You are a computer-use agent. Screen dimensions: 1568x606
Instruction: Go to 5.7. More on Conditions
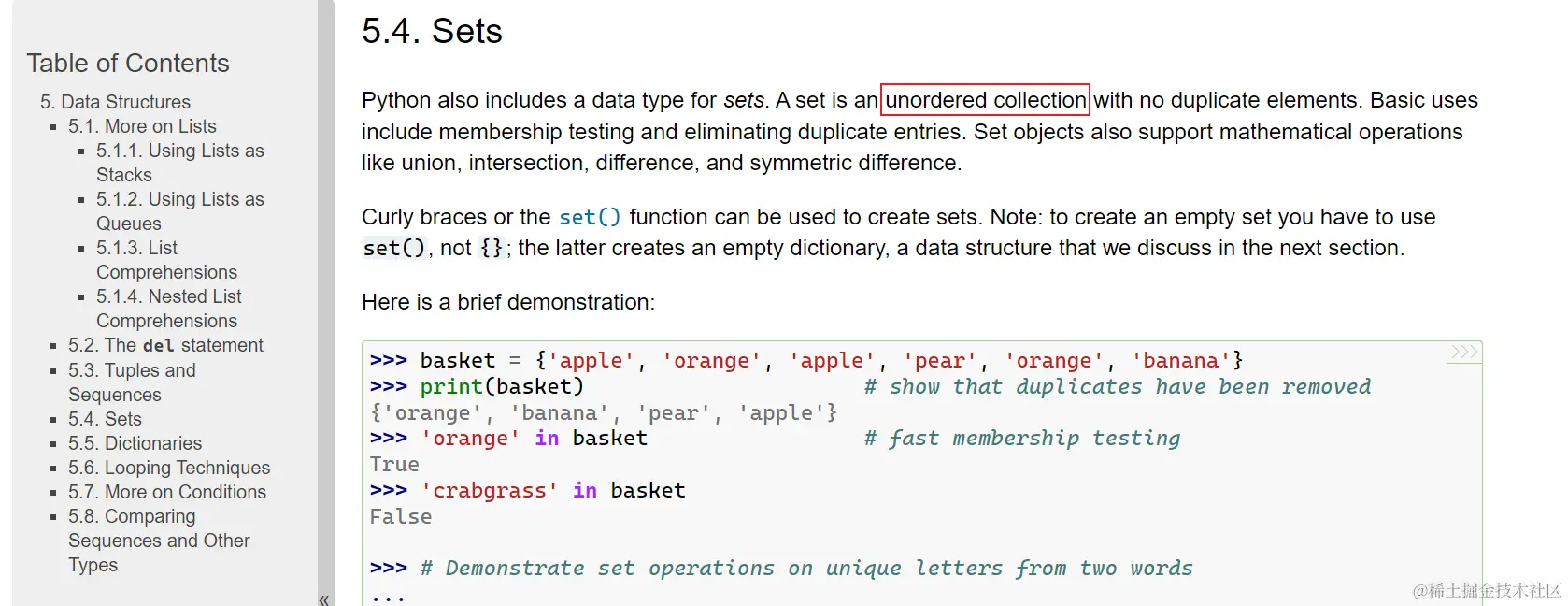[167, 492]
